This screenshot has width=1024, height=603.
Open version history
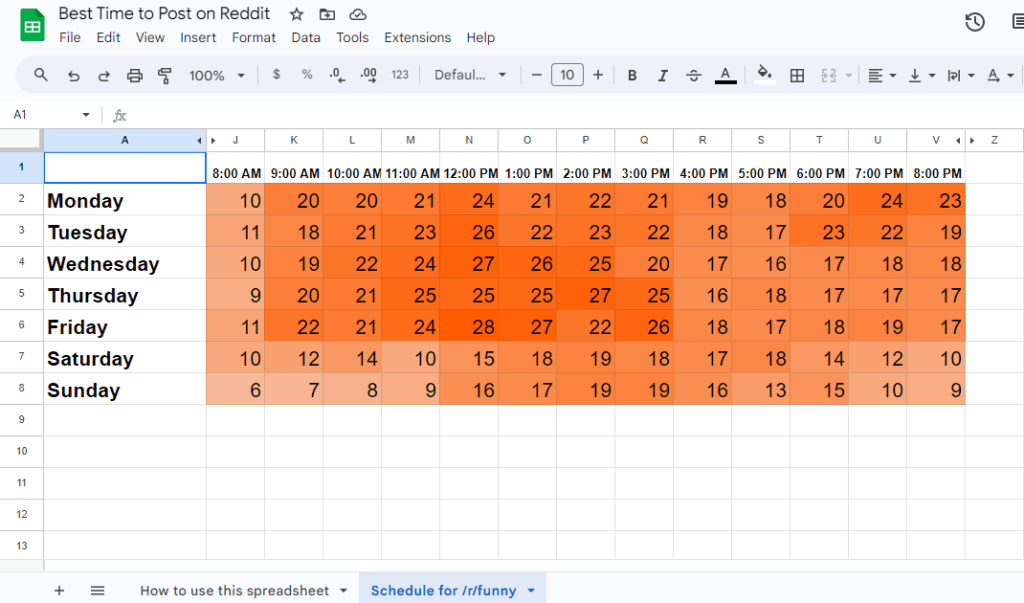[975, 20]
